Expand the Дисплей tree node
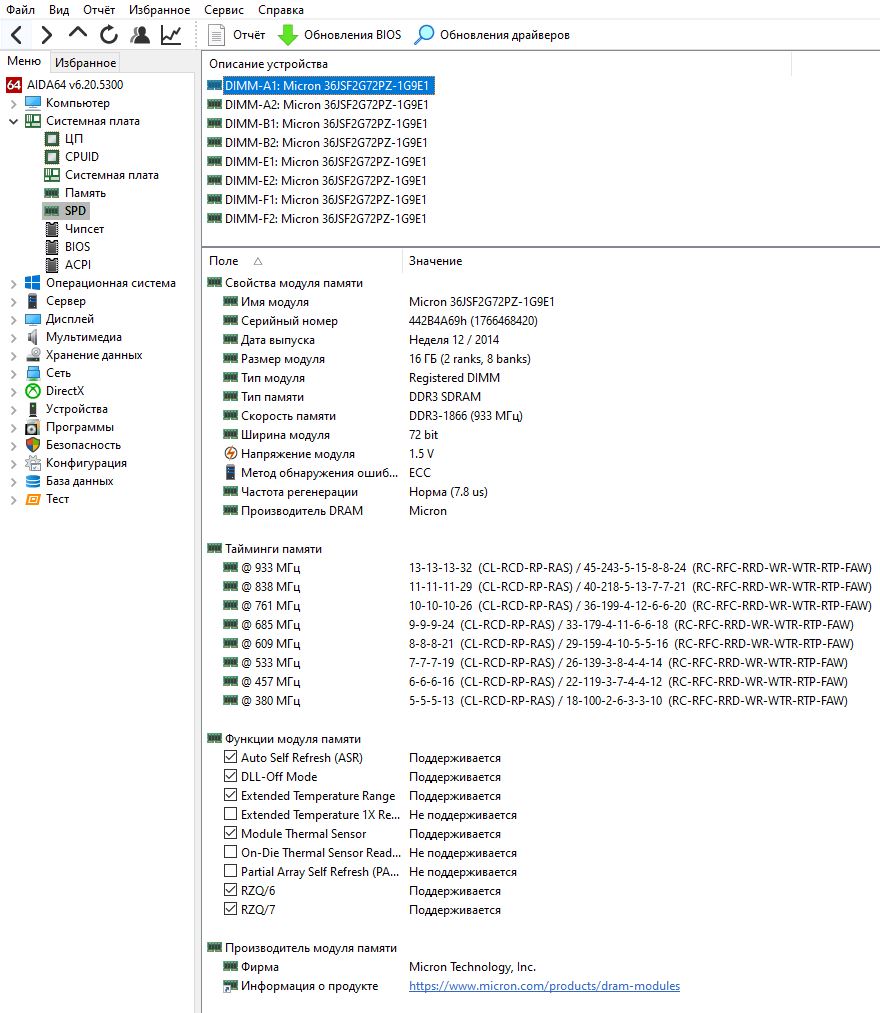This screenshot has height=1013, width=880. pos(13,319)
